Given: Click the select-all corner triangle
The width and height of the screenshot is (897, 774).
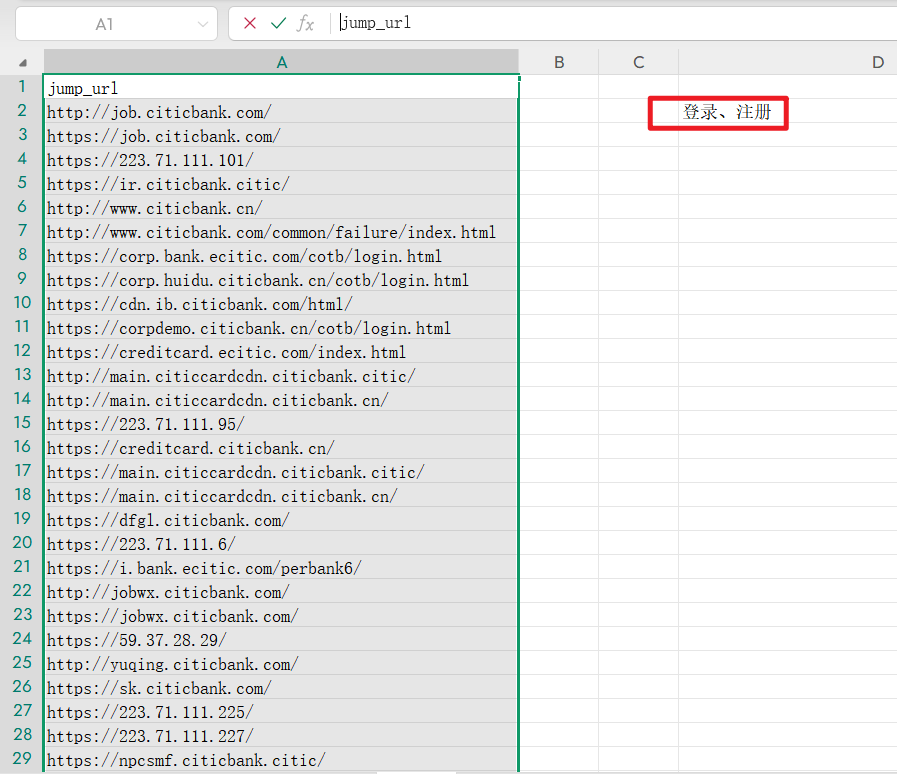Looking at the screenshot, I should click(x=23, y=62).
